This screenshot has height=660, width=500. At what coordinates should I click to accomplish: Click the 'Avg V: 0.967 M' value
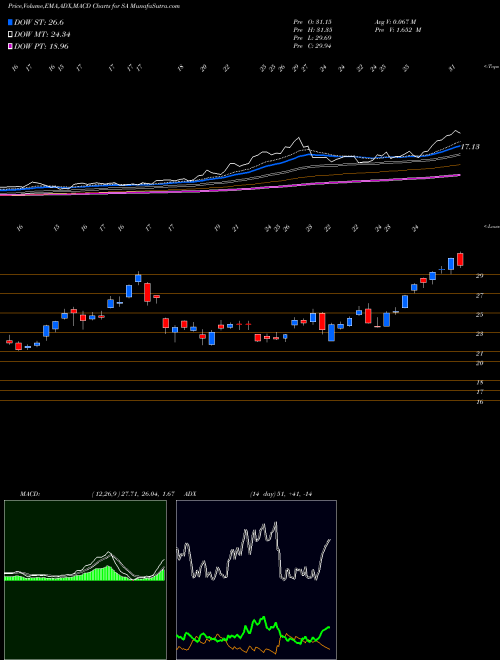[395, 22]
